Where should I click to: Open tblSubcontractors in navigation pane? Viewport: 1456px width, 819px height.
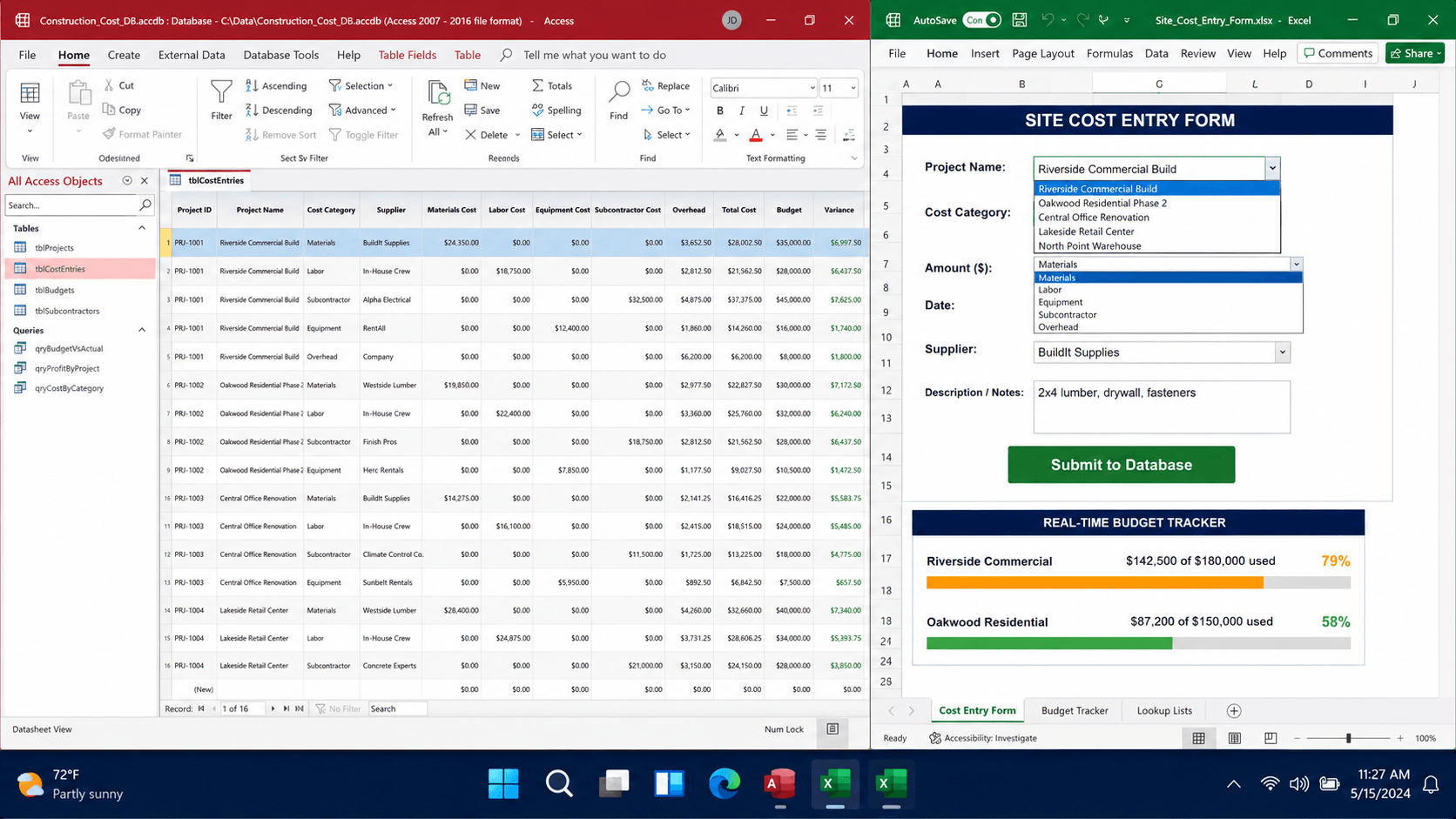tap(67, 311)
